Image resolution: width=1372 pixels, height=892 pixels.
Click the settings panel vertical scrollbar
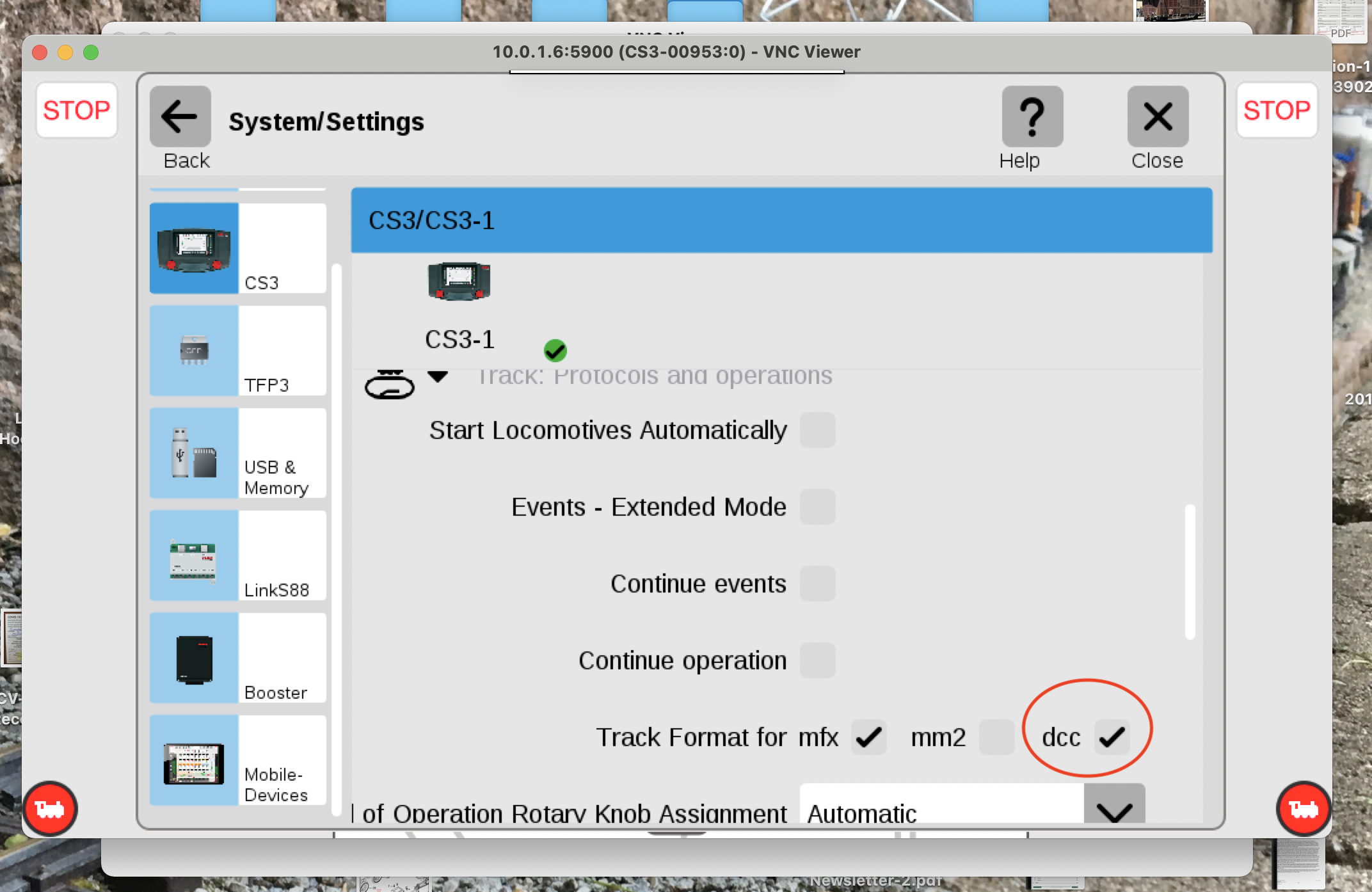1190,571
